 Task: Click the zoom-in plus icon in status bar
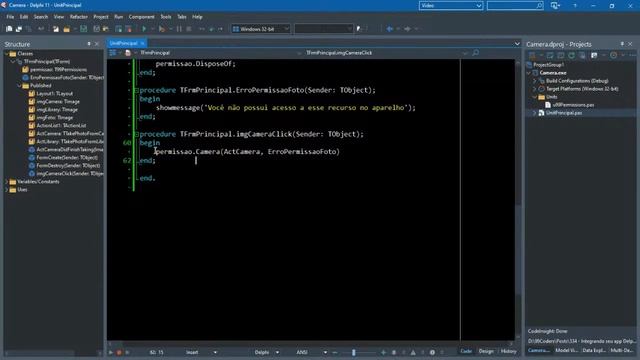[383, 352]
